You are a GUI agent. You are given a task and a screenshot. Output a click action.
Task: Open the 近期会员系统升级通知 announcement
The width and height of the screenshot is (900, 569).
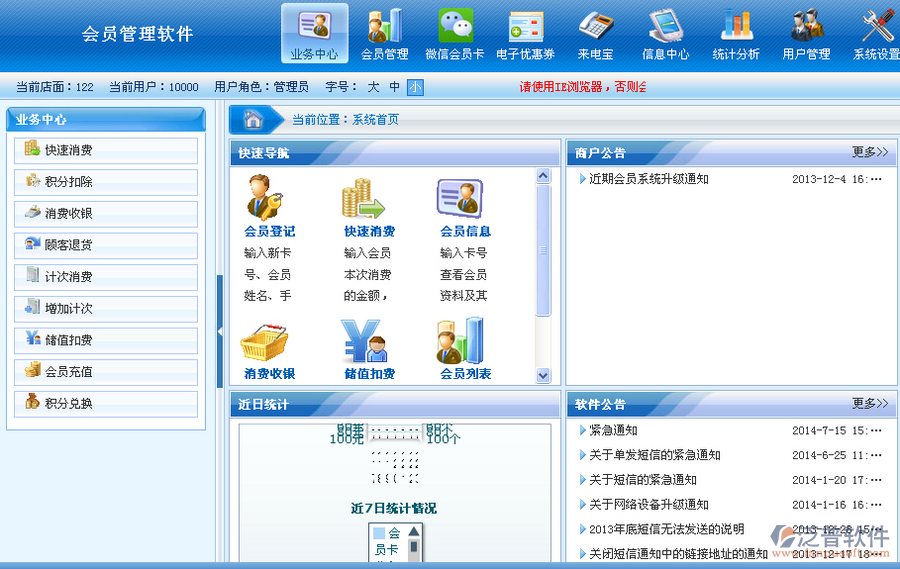coord(648,179)
